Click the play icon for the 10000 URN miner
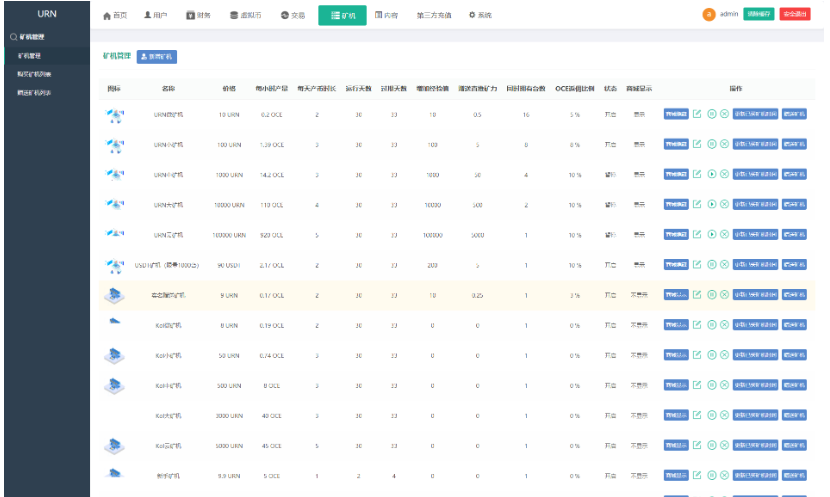 pos(711,204)
